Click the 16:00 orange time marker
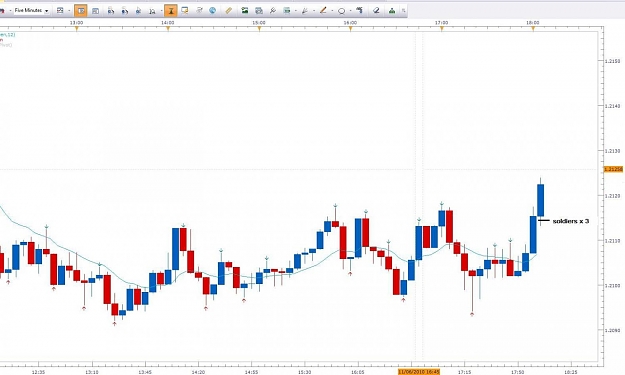This screenshot has height=375, width=625. tap(350, 29)
